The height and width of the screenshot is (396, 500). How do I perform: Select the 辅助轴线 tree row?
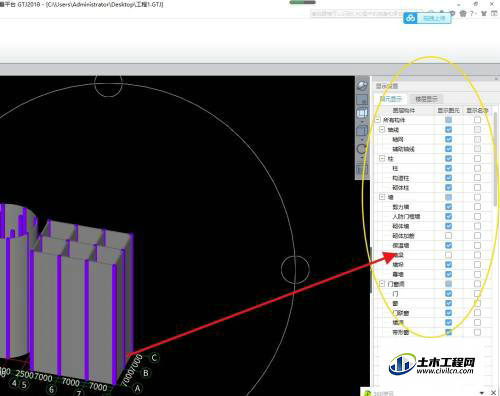(x=403, y=149)
